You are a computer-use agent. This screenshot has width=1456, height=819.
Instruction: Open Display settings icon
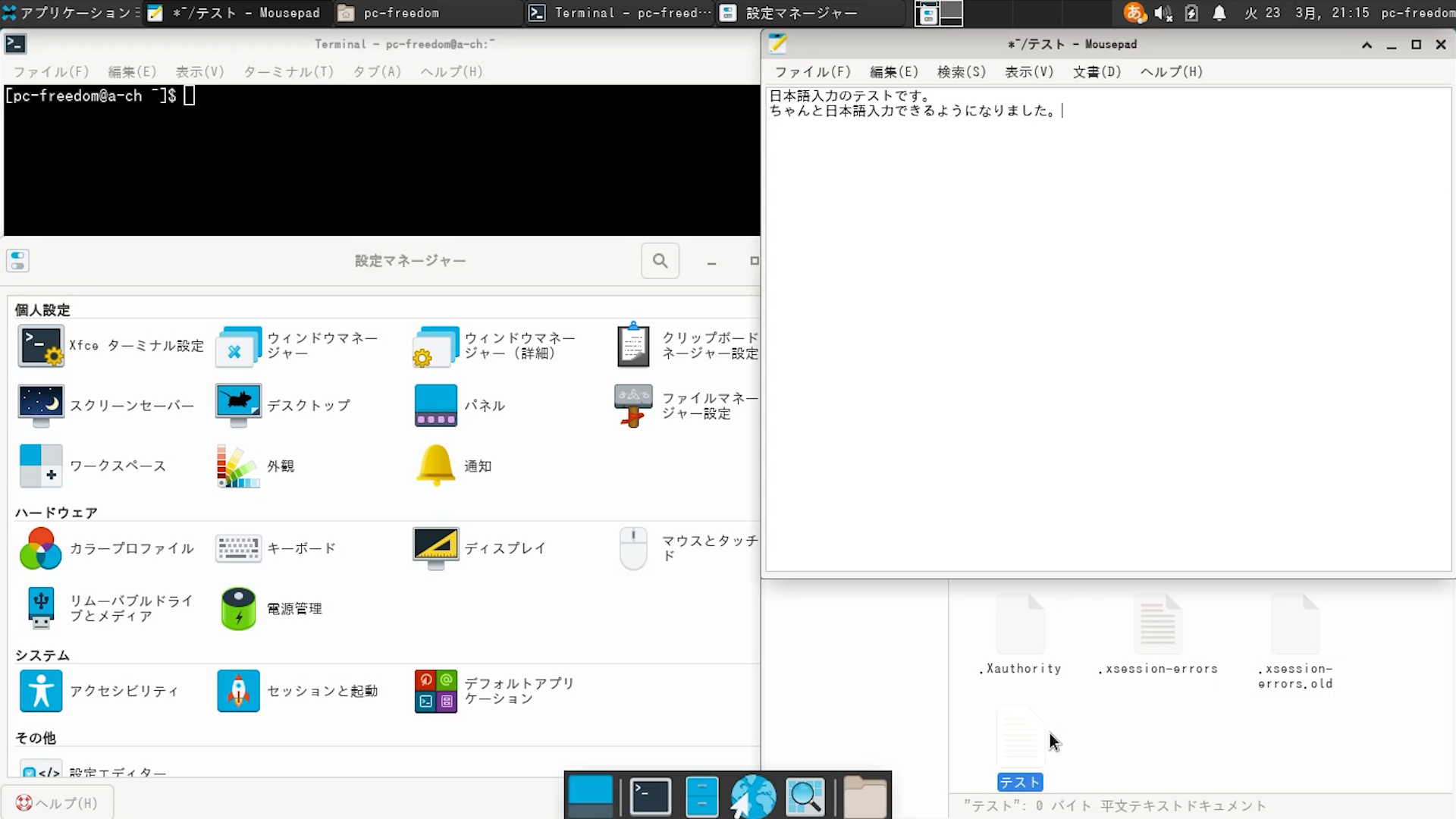[x=435, y=548]
